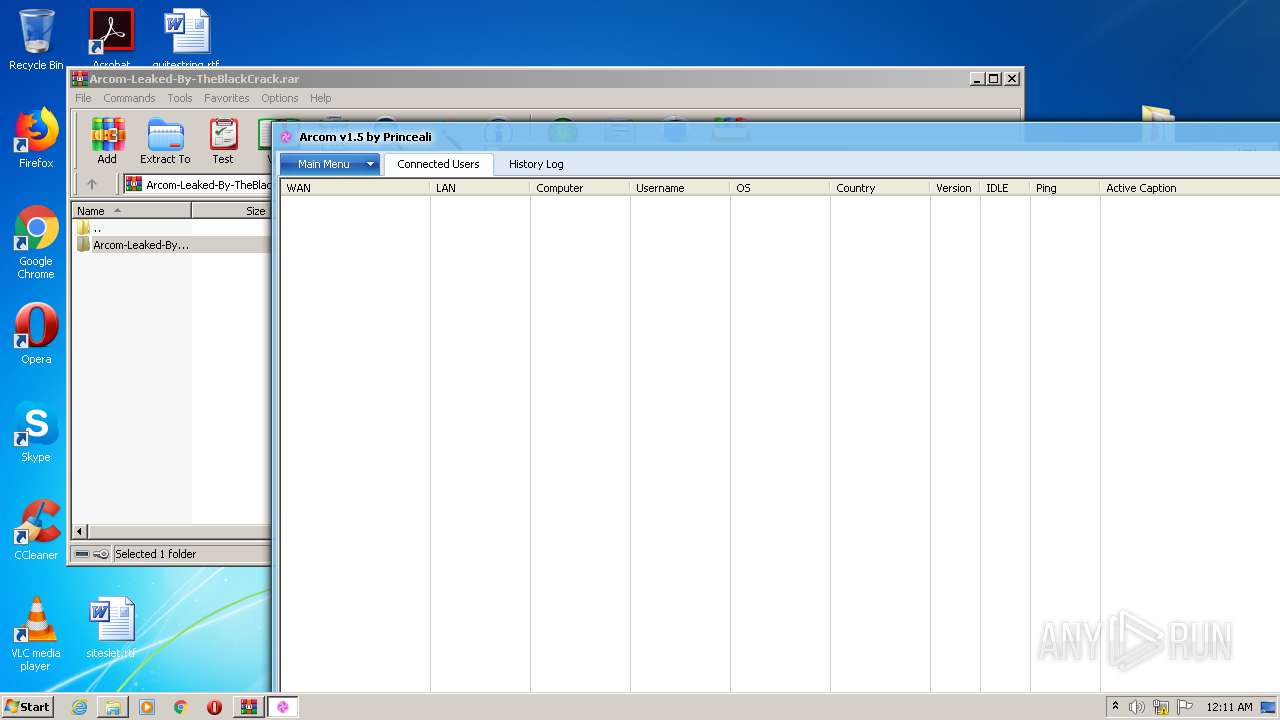Open the Firefox desktop shortcut
The image size is (1280, 720).
pos(36,138)
